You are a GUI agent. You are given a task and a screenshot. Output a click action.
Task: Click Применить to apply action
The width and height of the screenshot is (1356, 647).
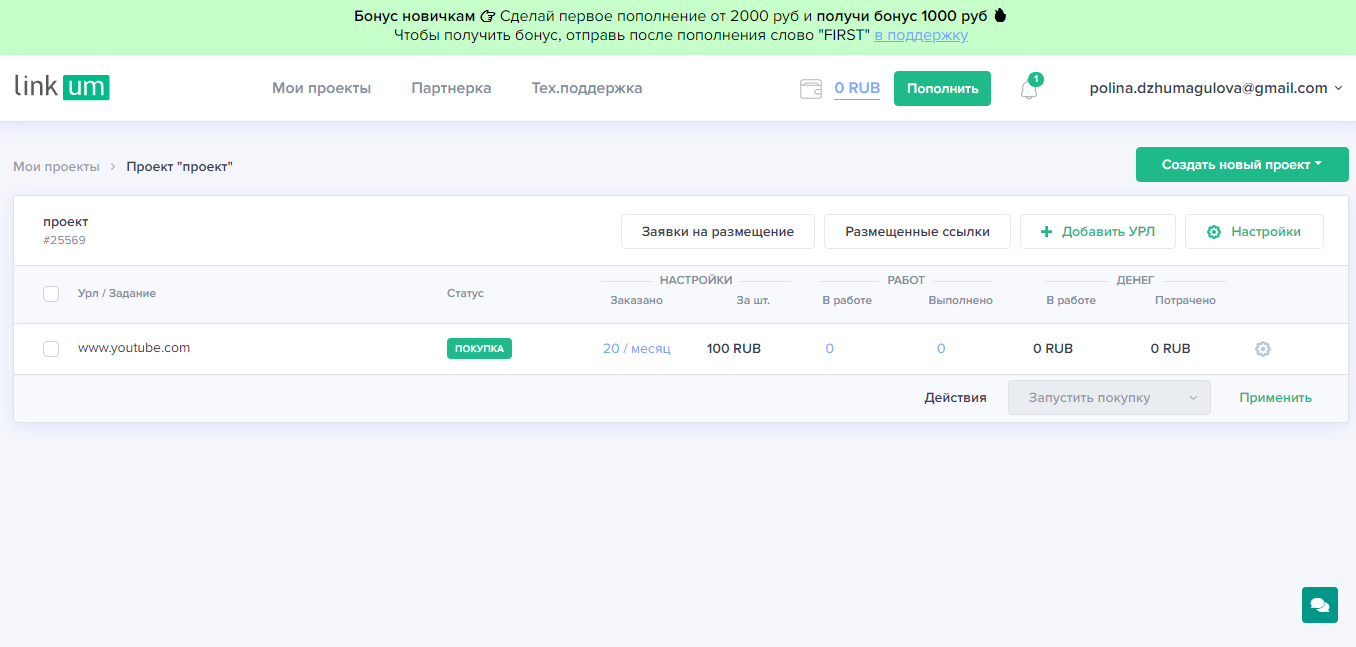point(1275,398)
